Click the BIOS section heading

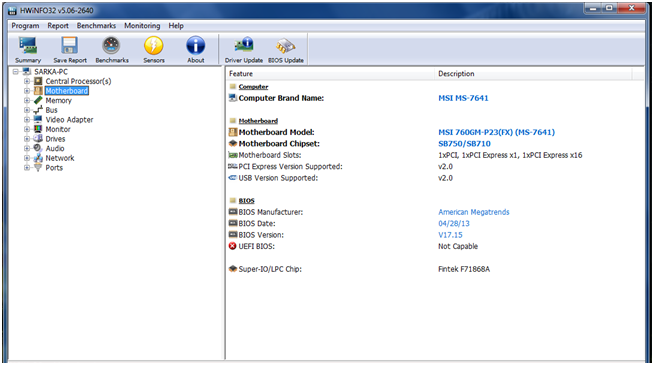click(247, 200)
